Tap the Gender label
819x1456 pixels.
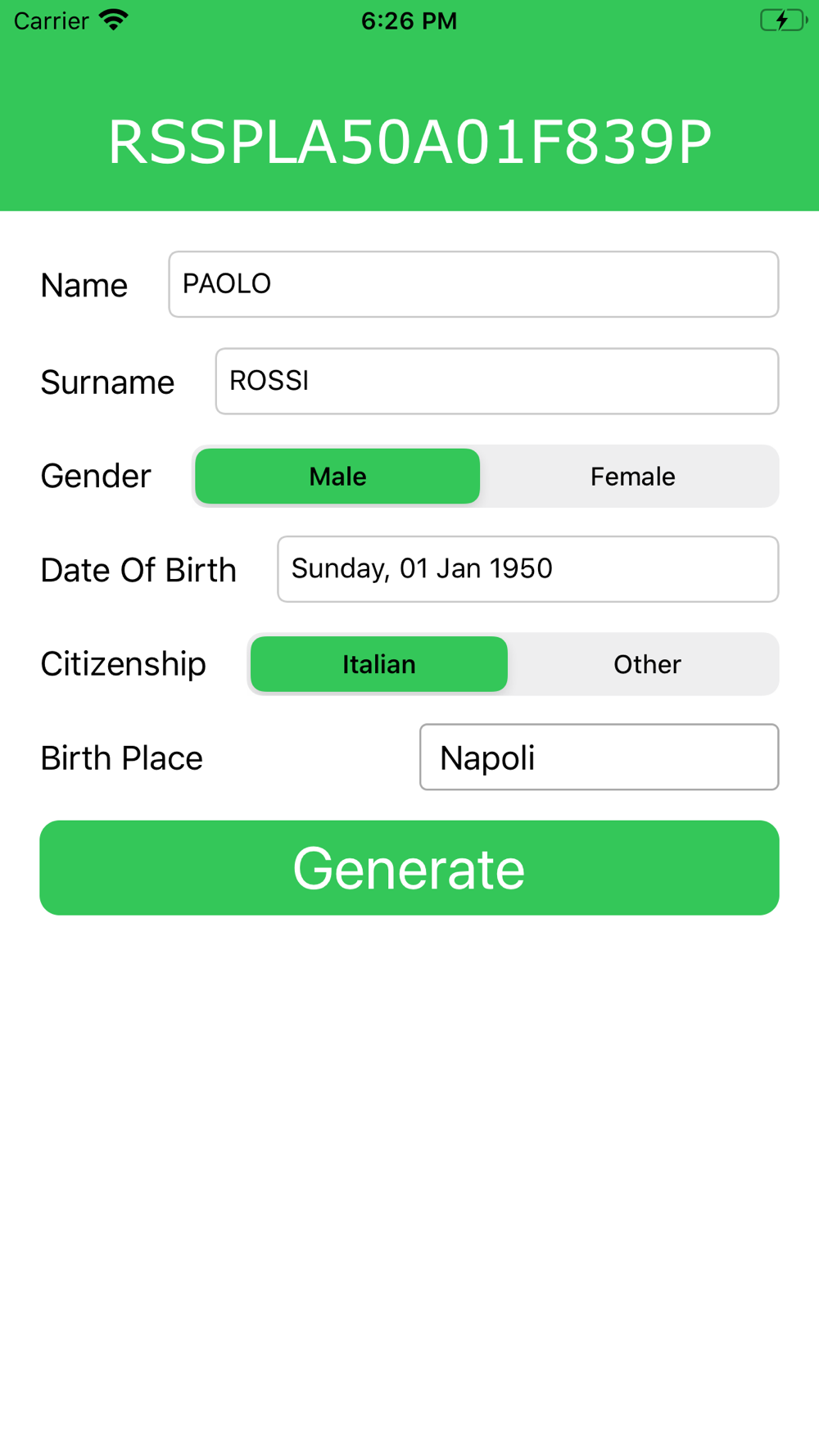point(96,477)
